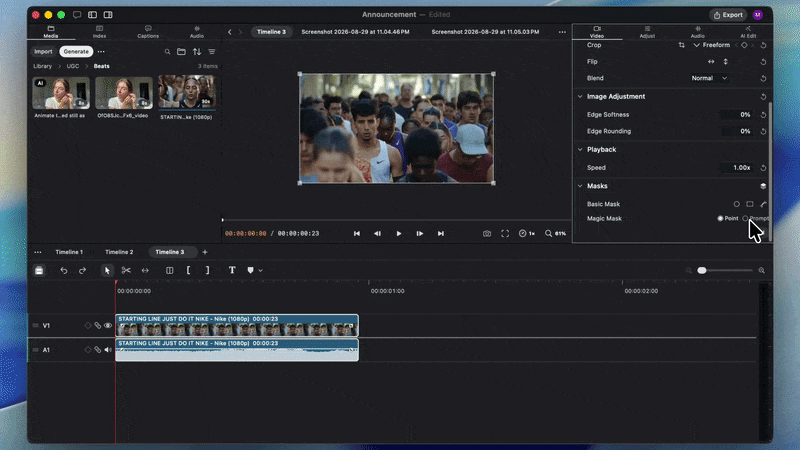This screenshot has width=800, height=450.
Task: Toggle V1 track link icon
Action: click(97, 326)
